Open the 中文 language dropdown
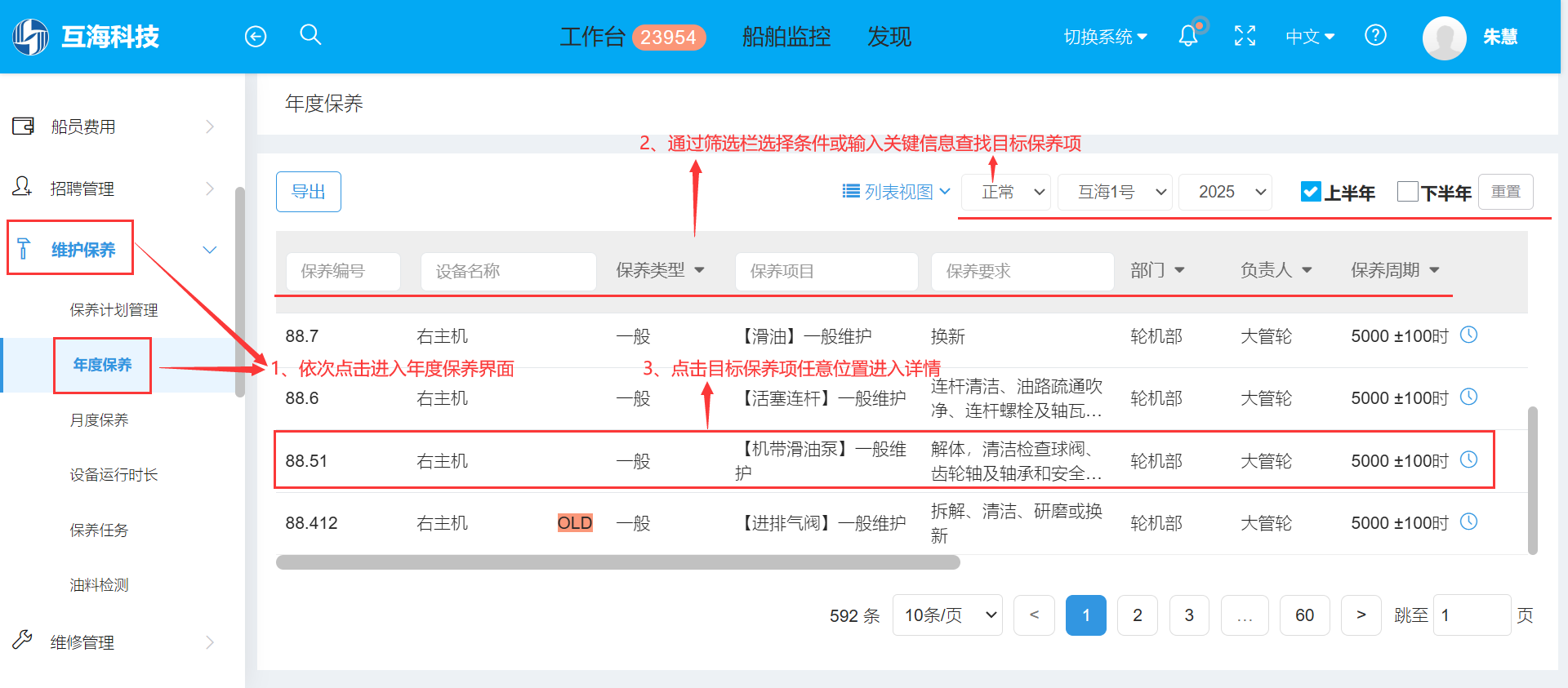Image resolution: width=1568 pixels, height=688 pixels. 1310,37
